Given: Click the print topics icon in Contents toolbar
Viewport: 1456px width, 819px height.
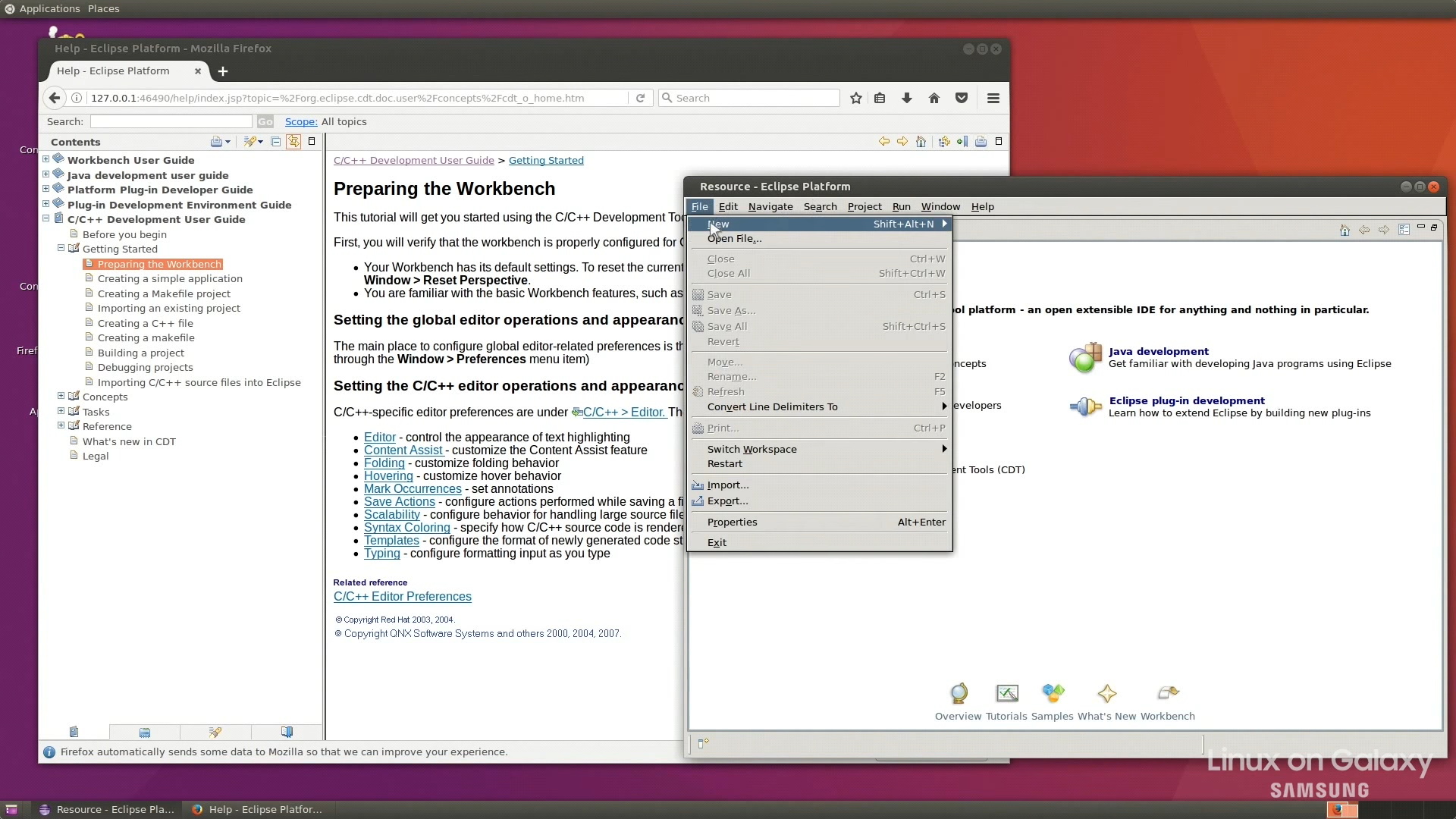Looking at the screenshot, I should pyautogui.click(x=216, y=142).
